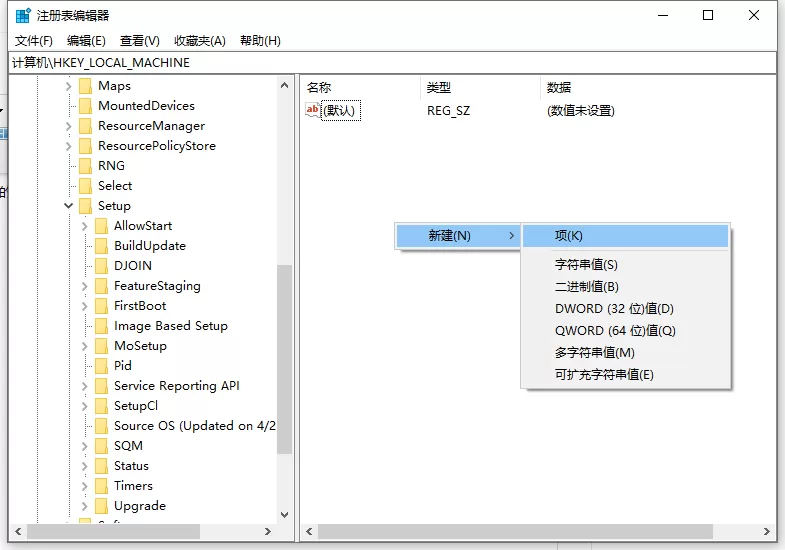Click the Pid folder icon

point(102,366)
